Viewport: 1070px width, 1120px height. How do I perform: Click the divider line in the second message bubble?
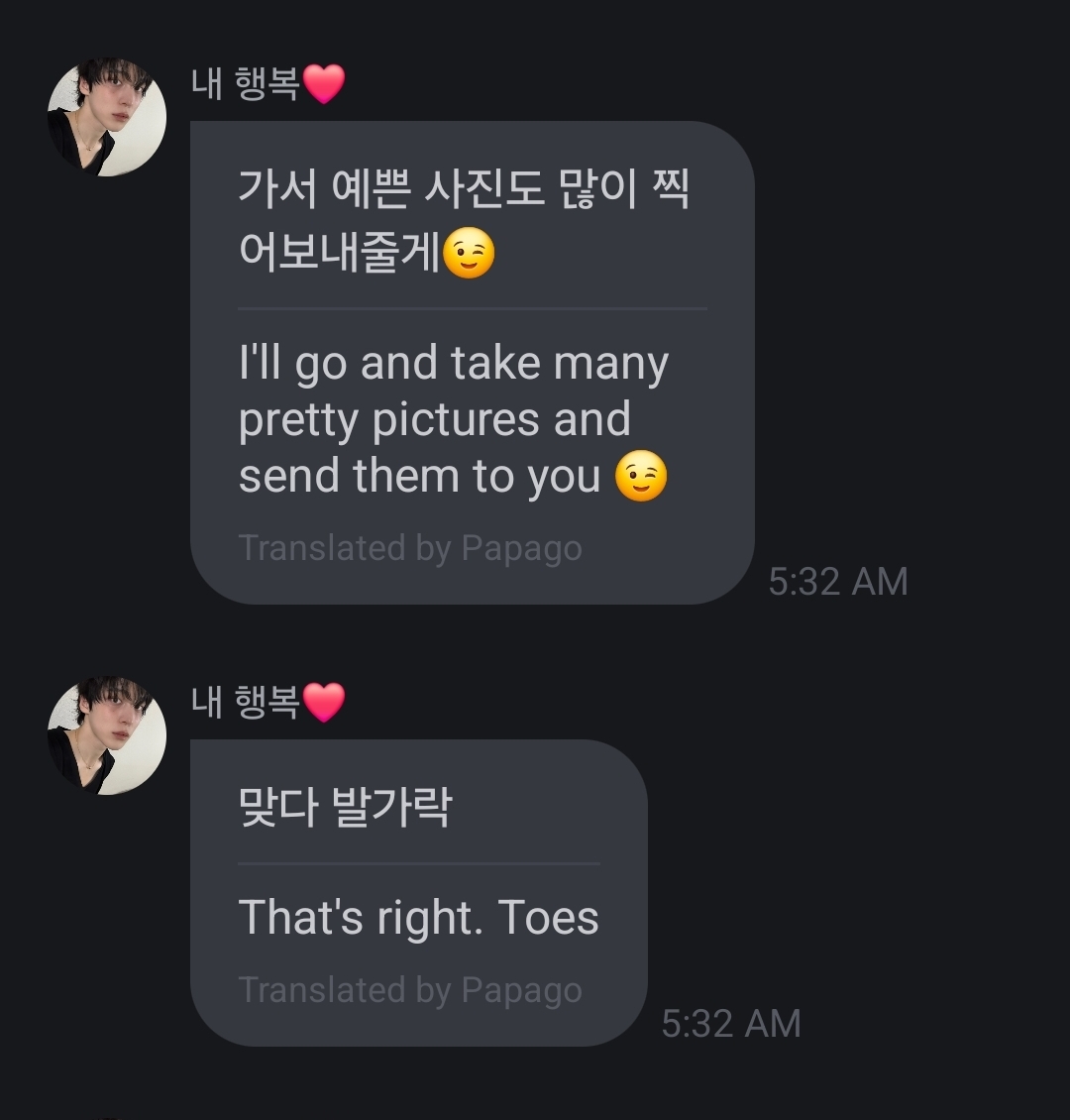pyautogui.click(x=419, y=863)
